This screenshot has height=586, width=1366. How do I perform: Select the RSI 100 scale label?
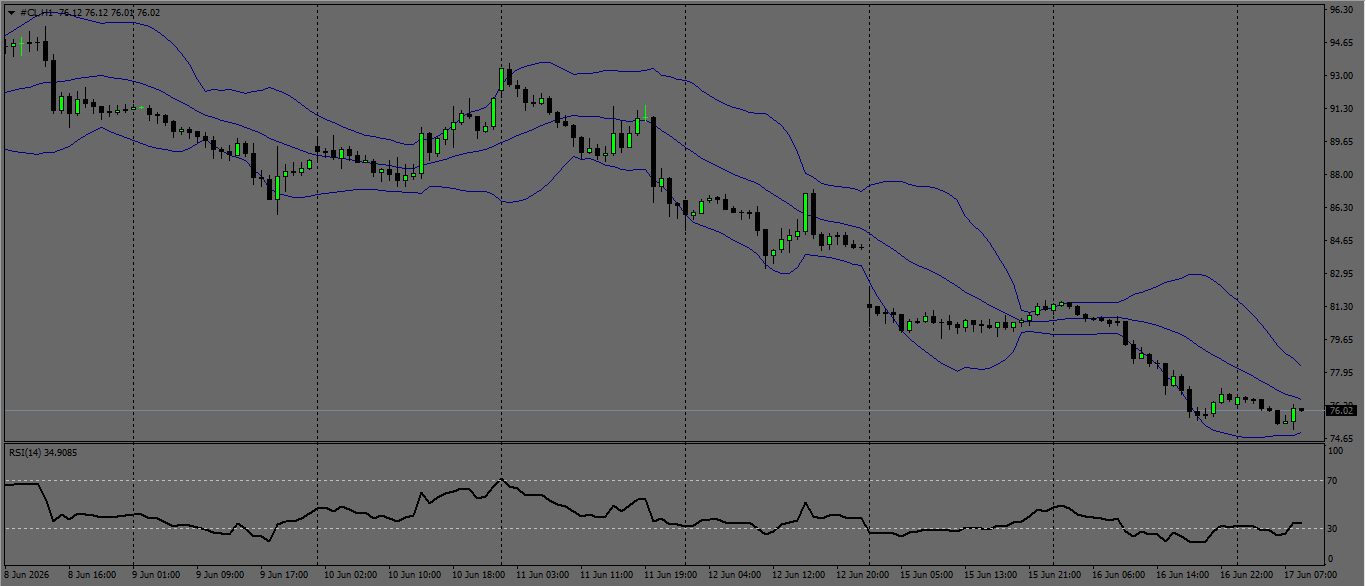tap(1336, 451)
